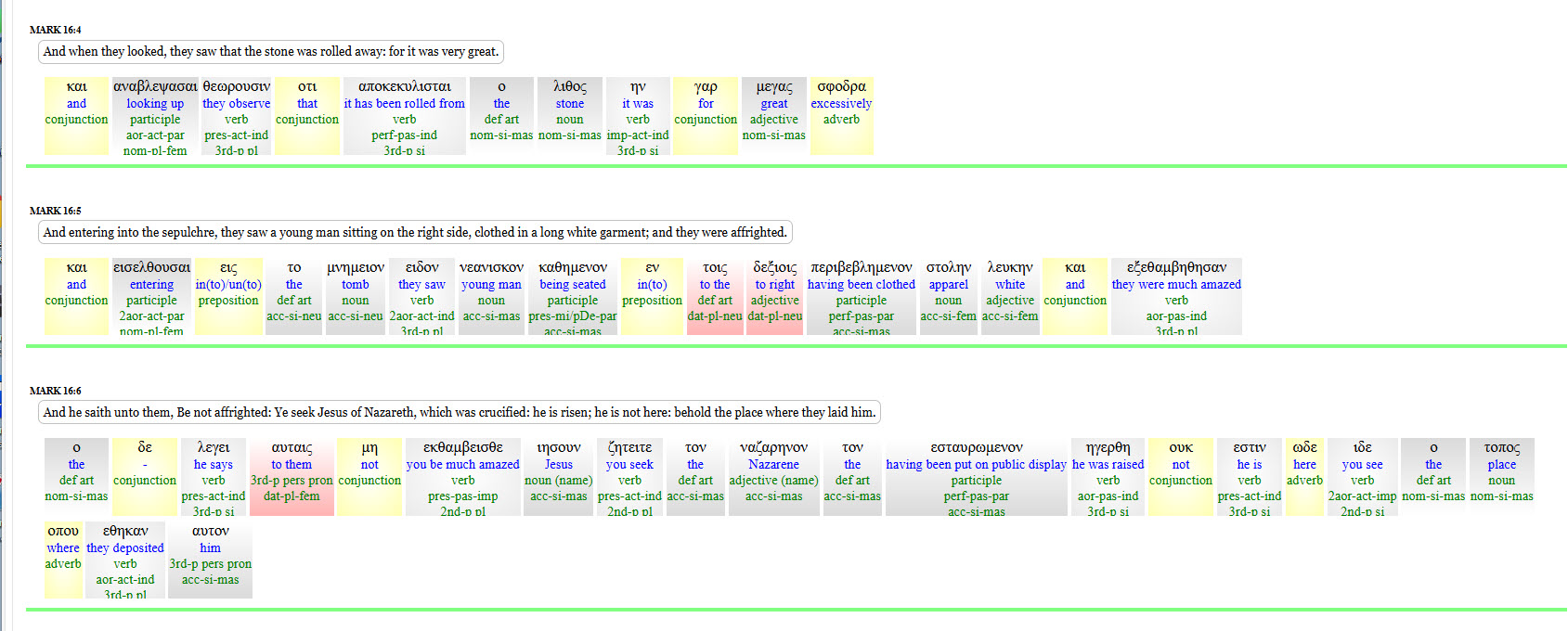Select the Mark 16:4 English translation box

pyautogui.click(x=271, y=52)
